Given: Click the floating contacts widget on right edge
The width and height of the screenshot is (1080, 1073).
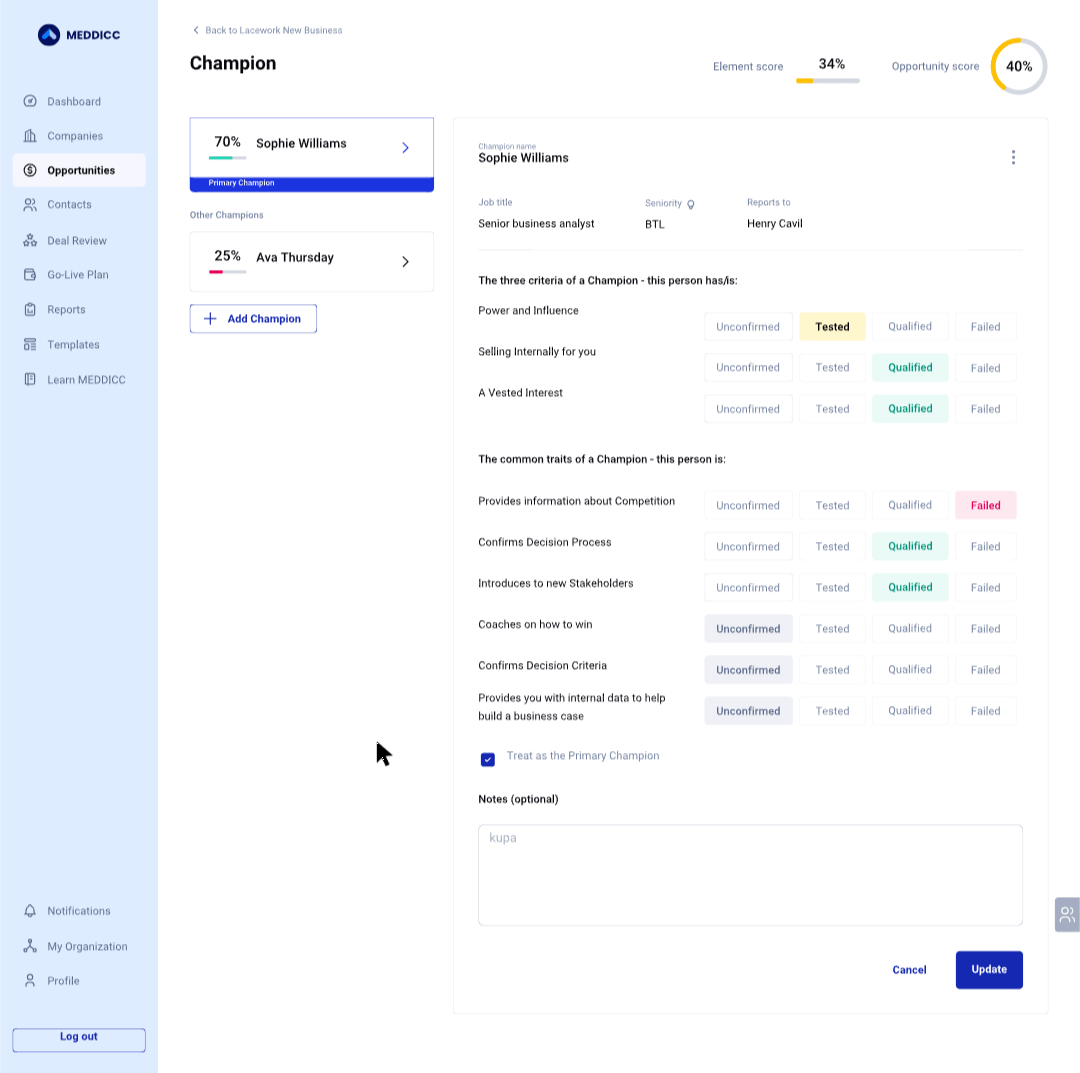Looking at the screenshot, I should click(x=1067, y=914).
